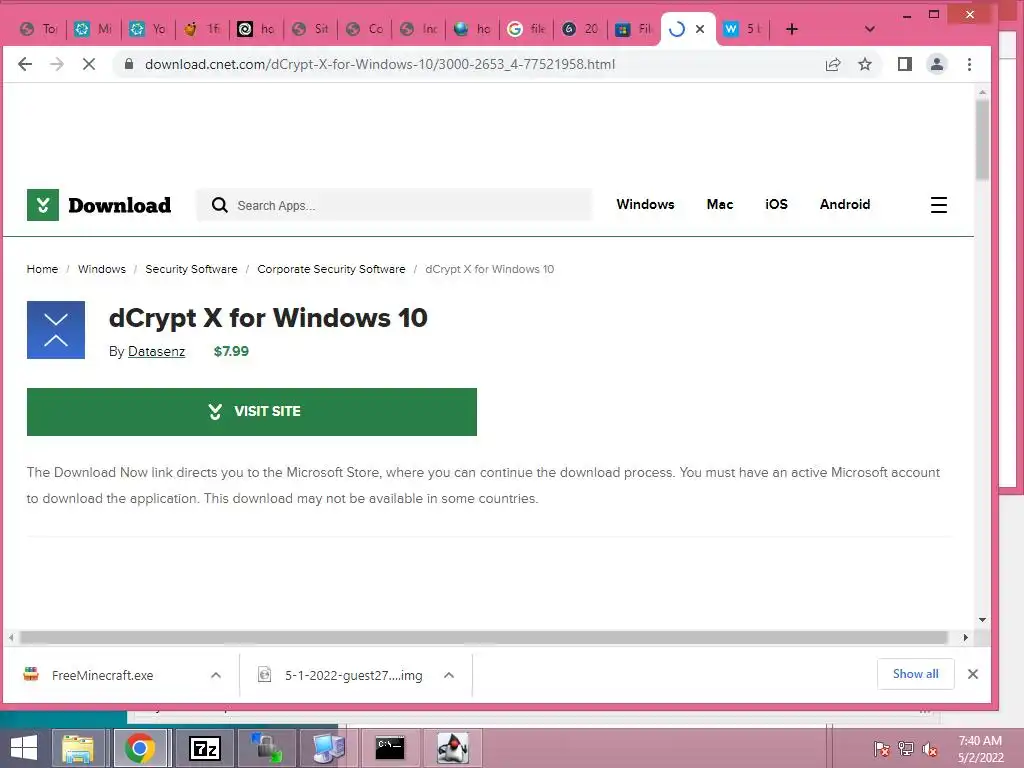Click the scroll down arrow
Image resolution: width=1024 pixels, height=768 pixels.
tap(982, 620)
